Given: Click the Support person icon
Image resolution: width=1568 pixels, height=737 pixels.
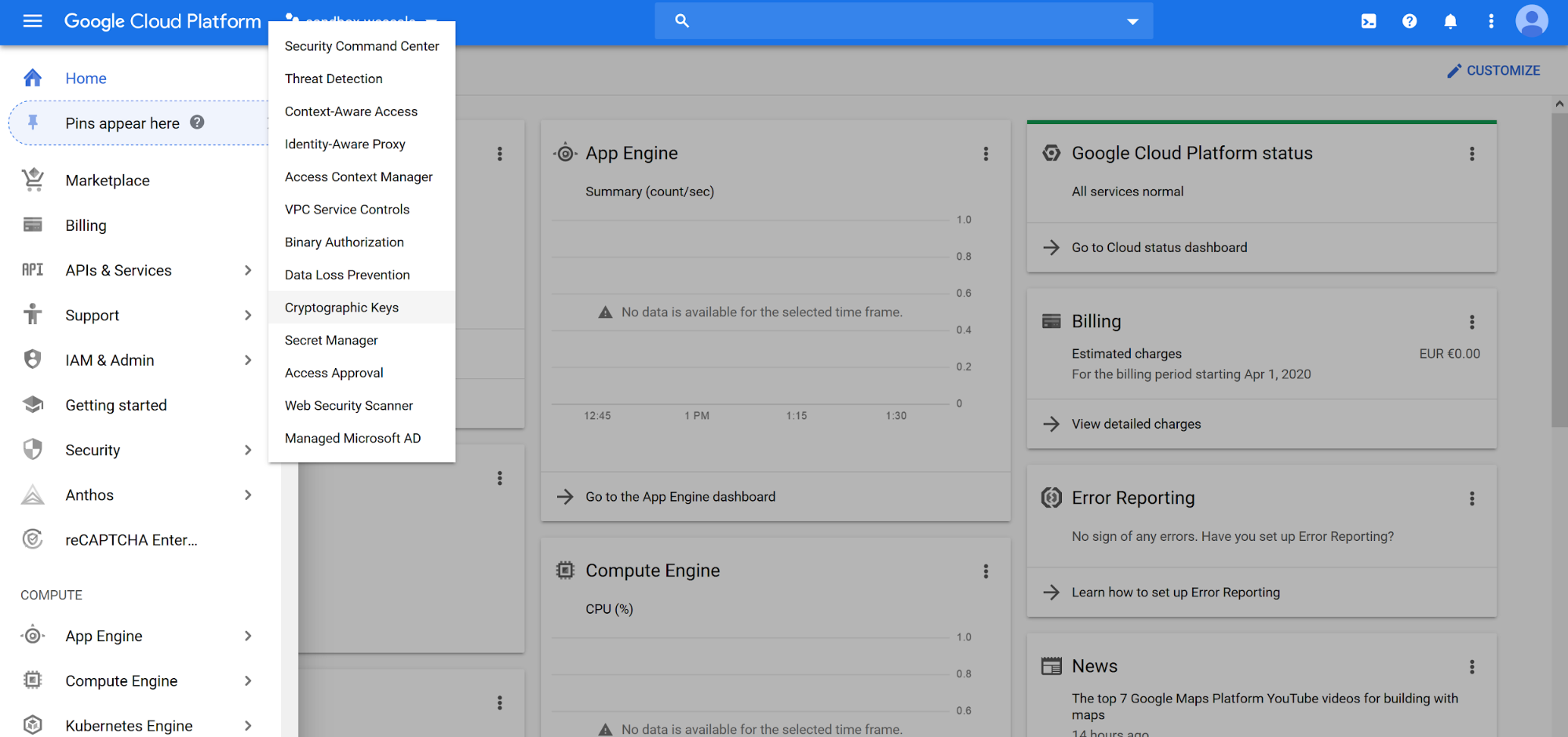Looking at the screenshot, I should click(32, 314).
